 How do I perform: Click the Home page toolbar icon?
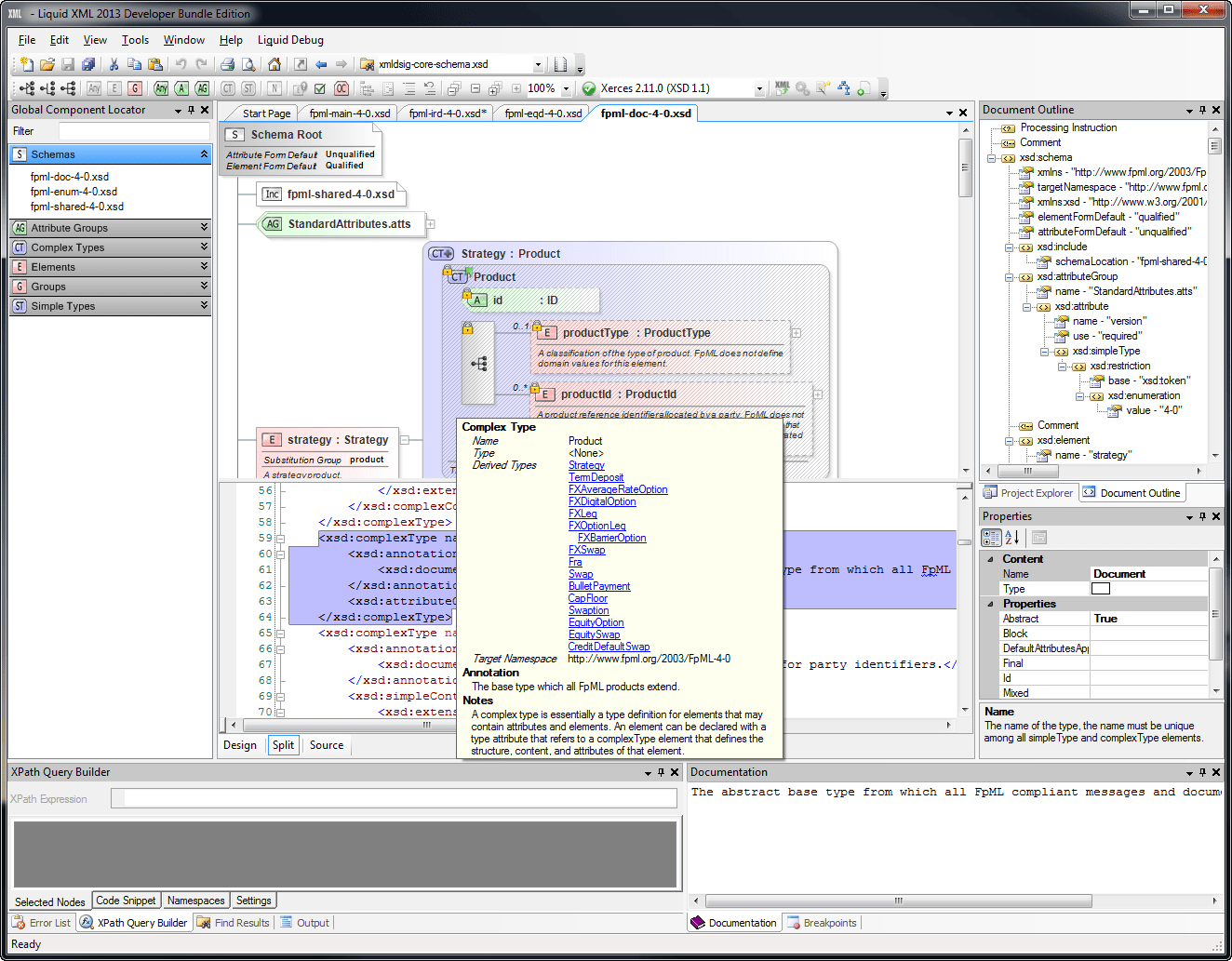pos(275,64)
